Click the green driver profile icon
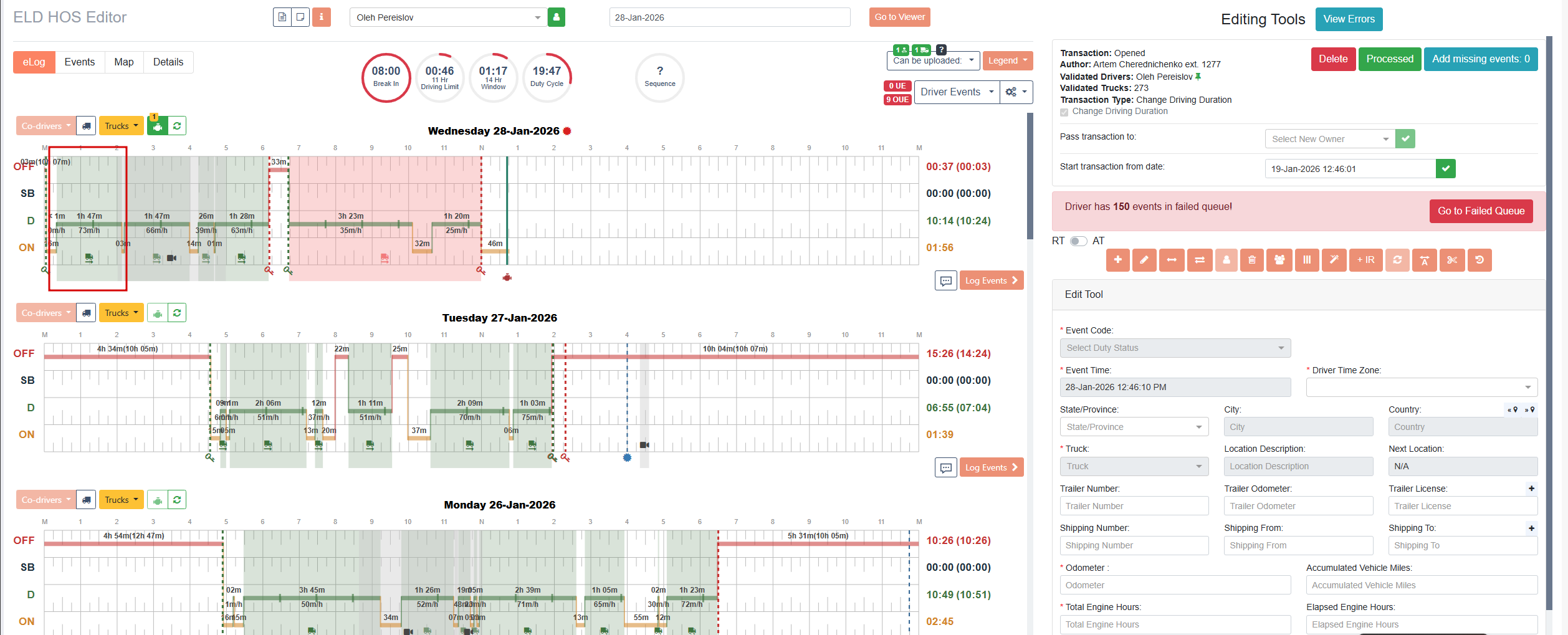Image resolution: width=1568 pixels, height=635 pixels. click(557, 17)
